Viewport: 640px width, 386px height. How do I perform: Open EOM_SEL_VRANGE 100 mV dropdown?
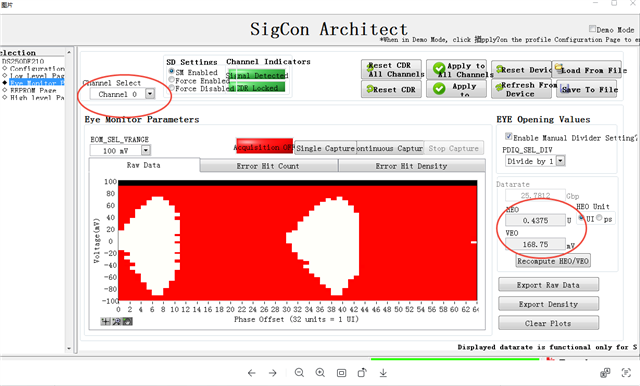click(146, 151)
